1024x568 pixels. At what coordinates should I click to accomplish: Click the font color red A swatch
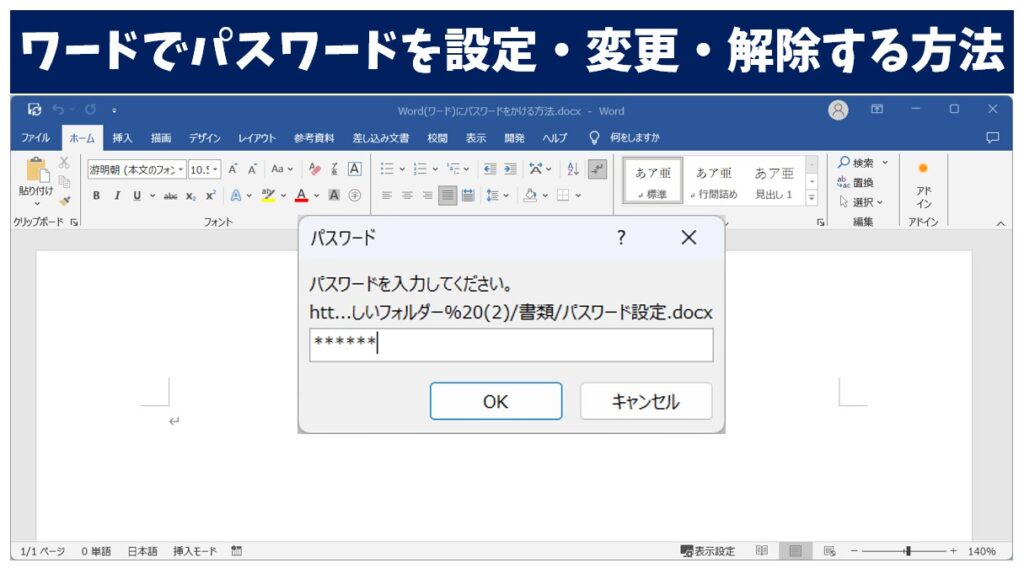(301, 195)
